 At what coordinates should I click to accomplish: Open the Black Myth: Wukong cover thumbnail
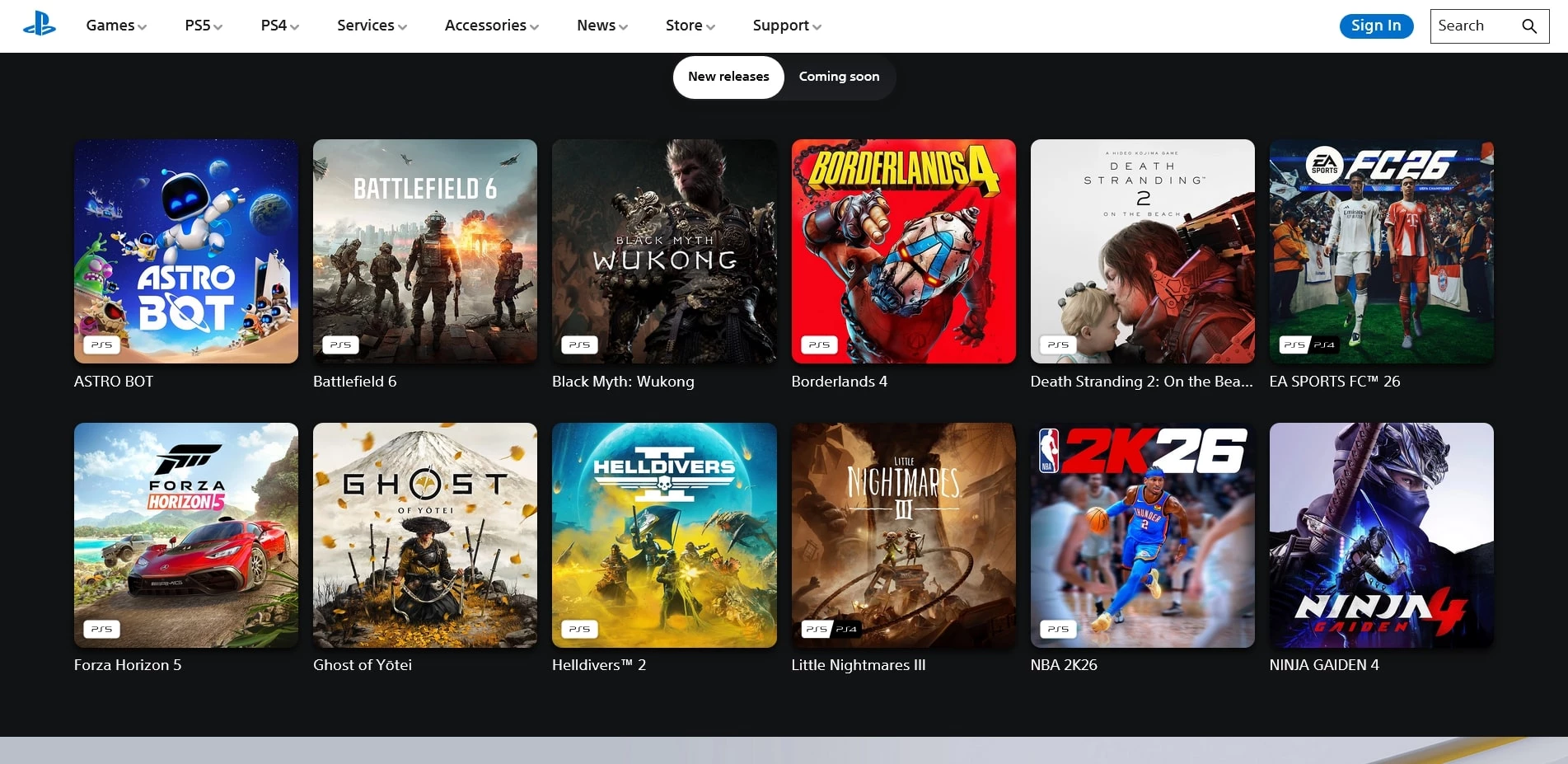coord(664,251)
